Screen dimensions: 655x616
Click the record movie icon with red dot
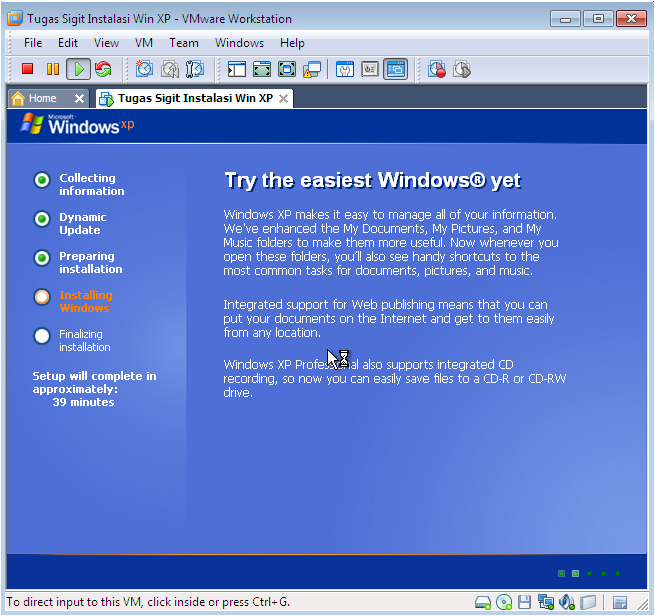tap(437, 69)
